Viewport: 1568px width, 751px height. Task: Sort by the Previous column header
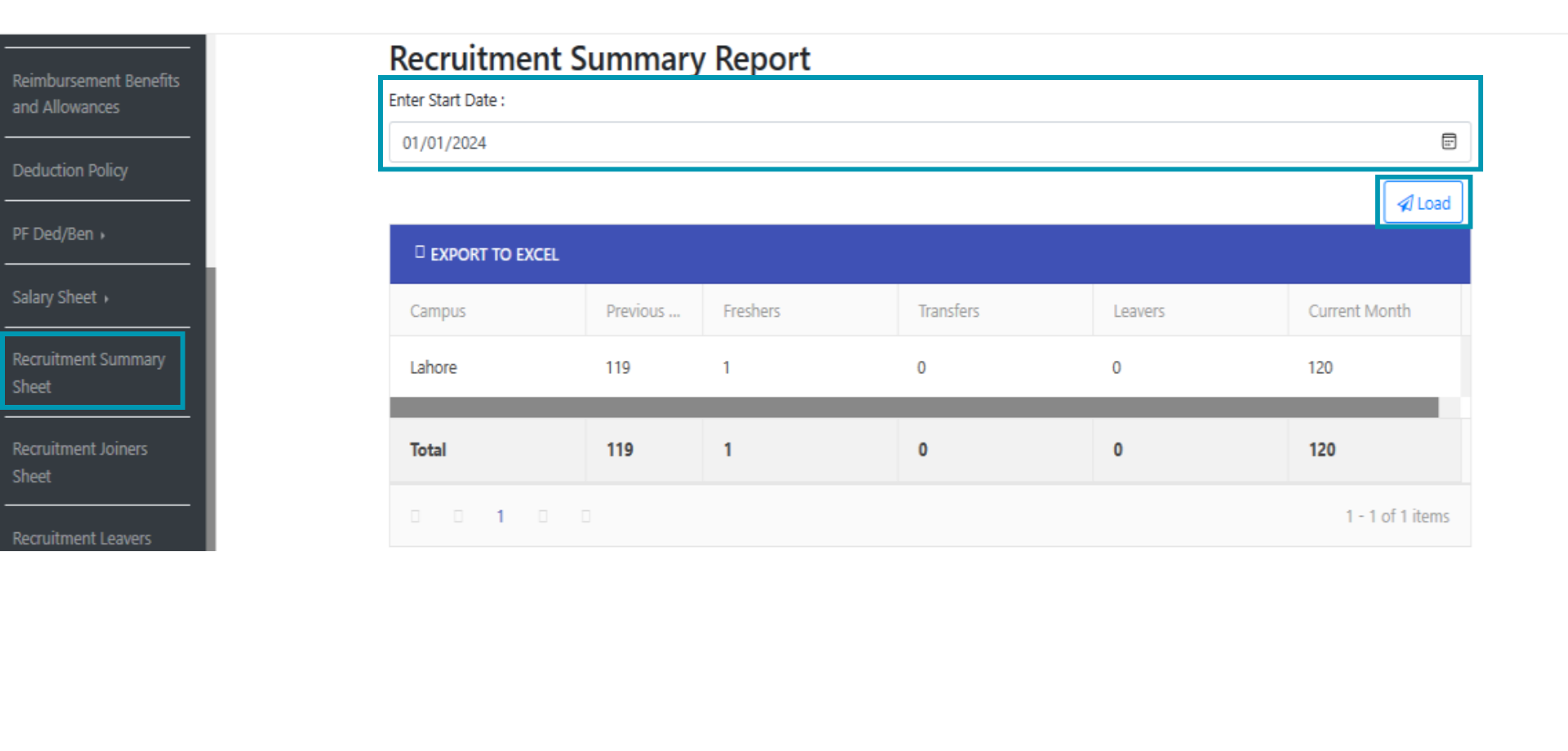click(x=643, y=311)
